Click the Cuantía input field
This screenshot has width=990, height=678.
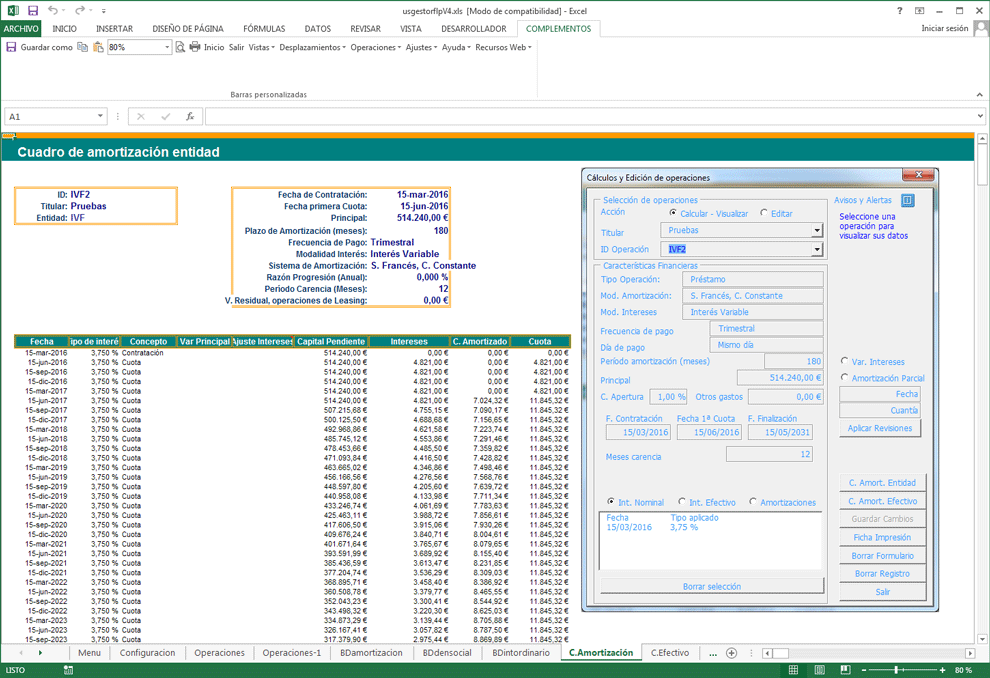coord(880,410)
